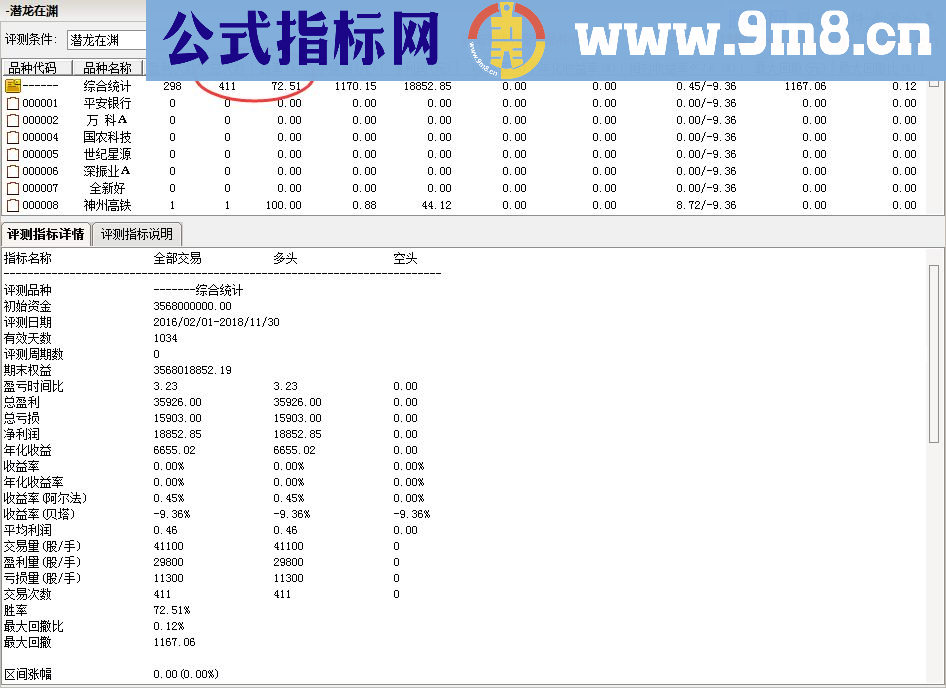Click the 品种名称 column header
The width and height of the screenshot is (946, 688).
(x=108, y=67)
